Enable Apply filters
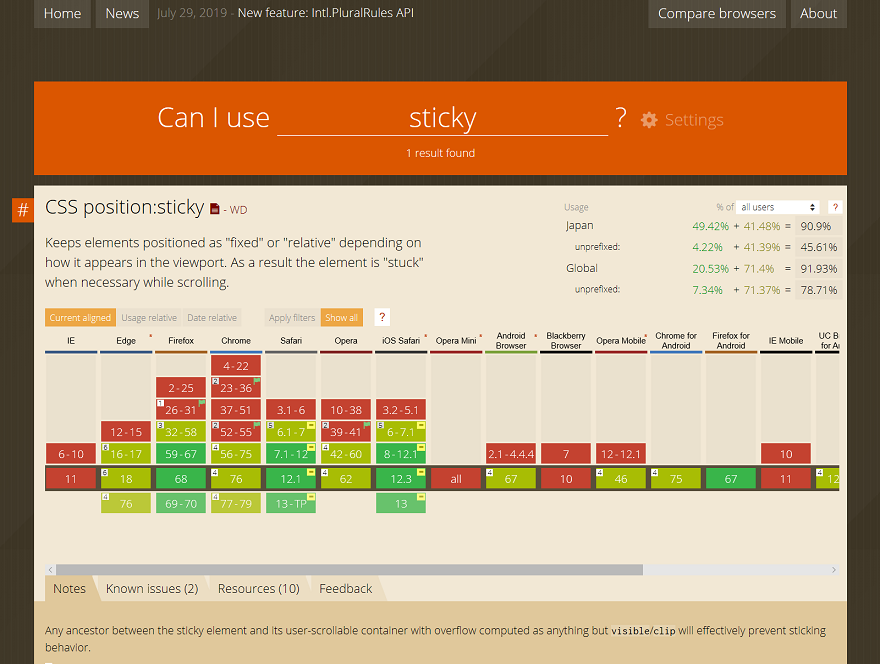 [x=291, y=317]
